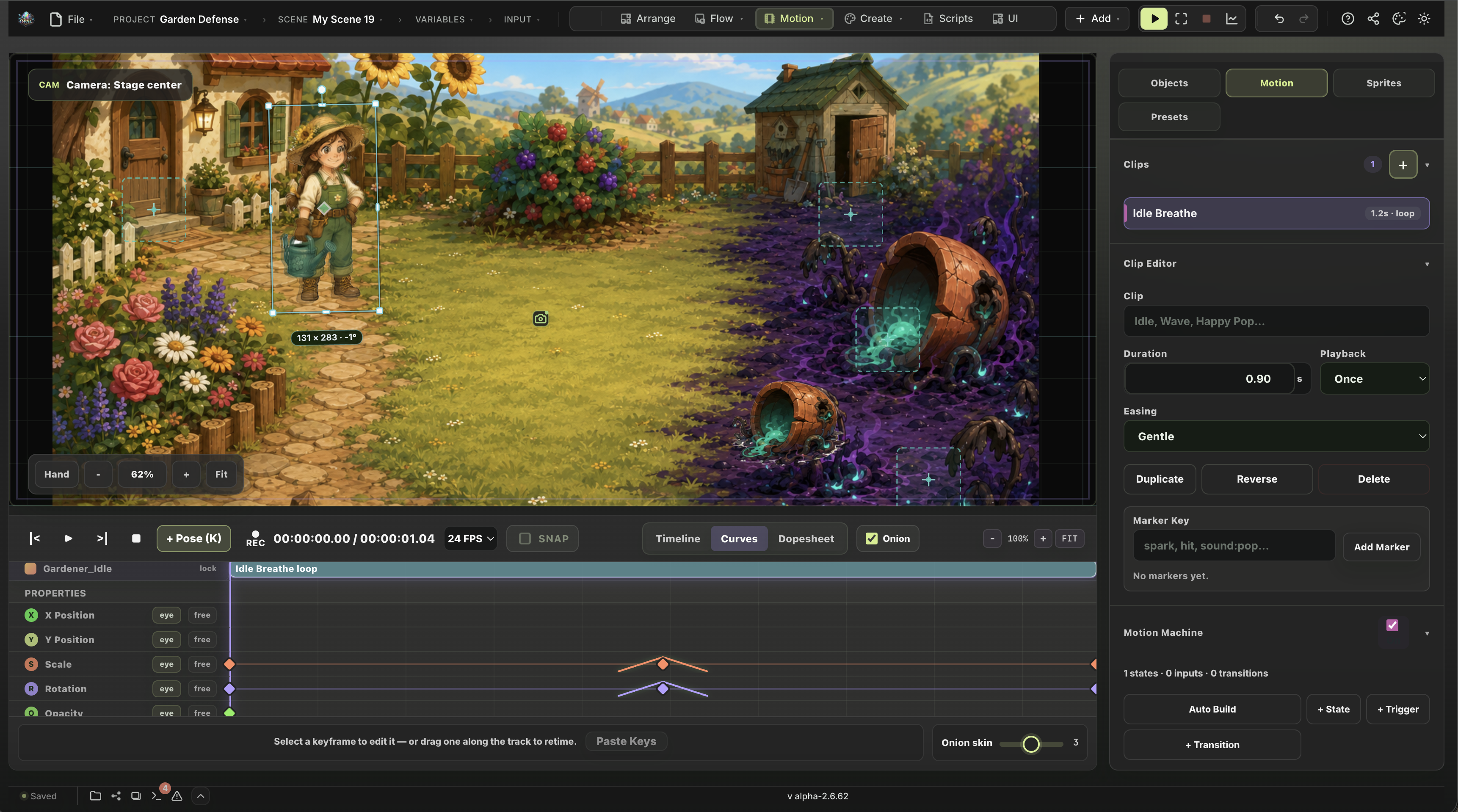The height and width of the screenshot is (812, 1458).
Task: Jump to the first frame
Action: (x=35, y=538)
